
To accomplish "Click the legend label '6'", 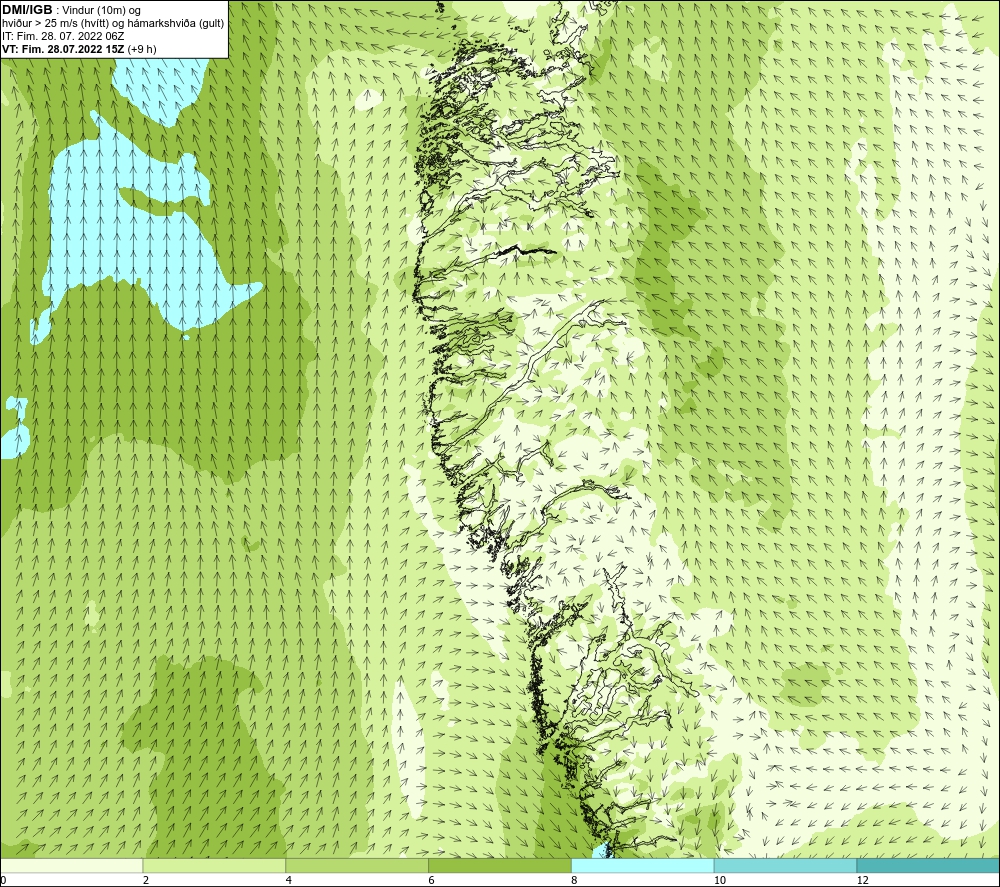I will (432, 880).
